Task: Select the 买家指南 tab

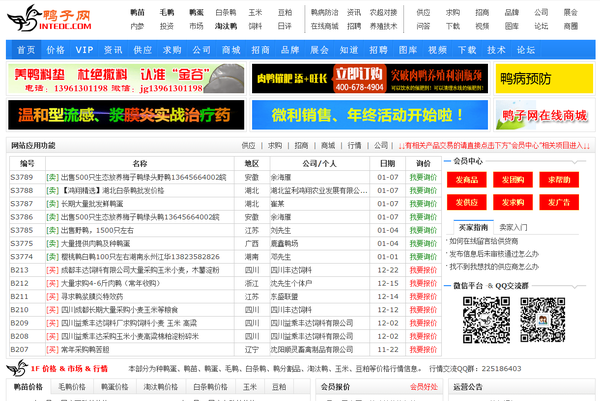Action: pos(473,227)
